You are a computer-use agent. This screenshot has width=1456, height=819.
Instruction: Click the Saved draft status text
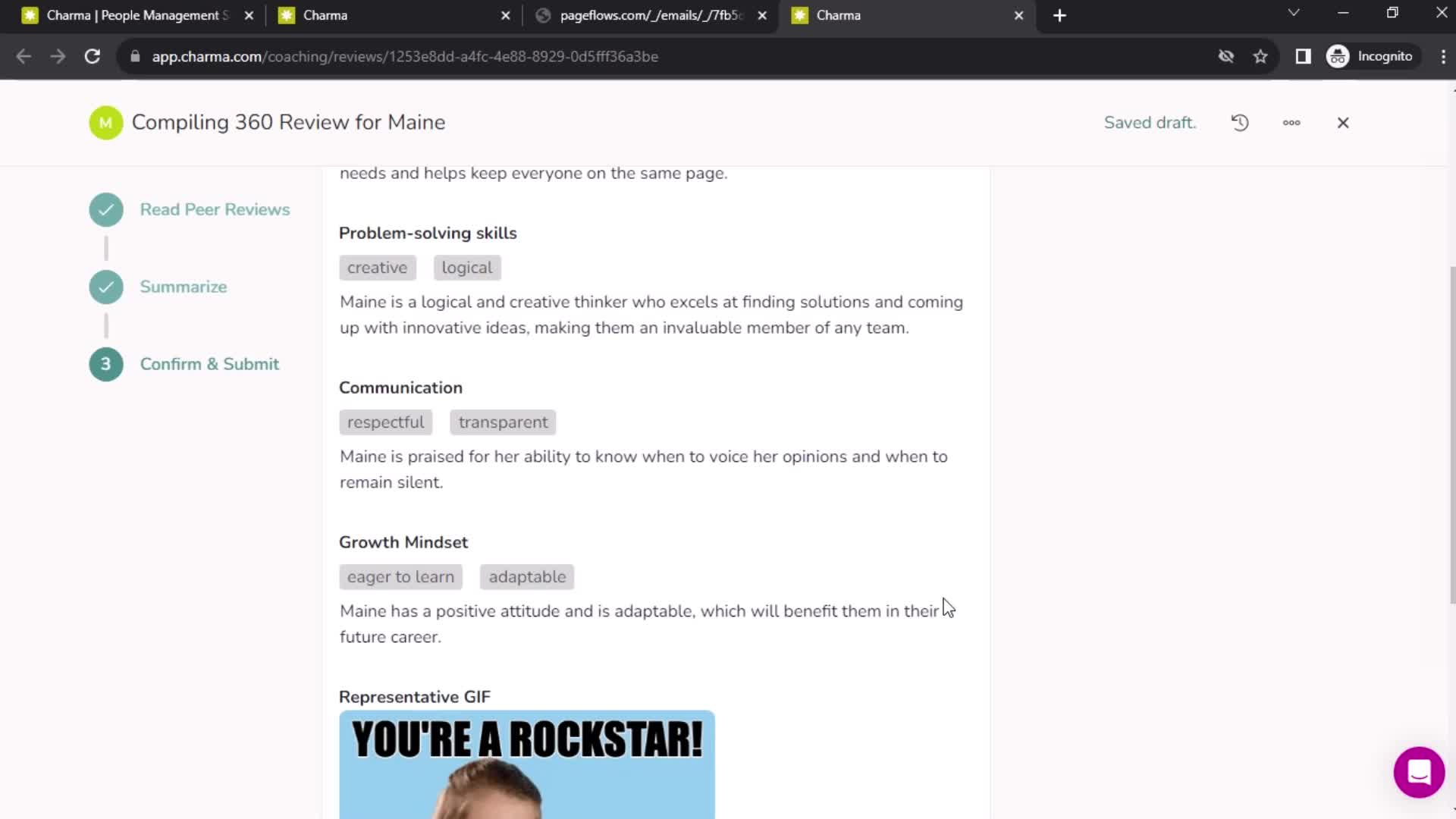(x=1150, y=123)
